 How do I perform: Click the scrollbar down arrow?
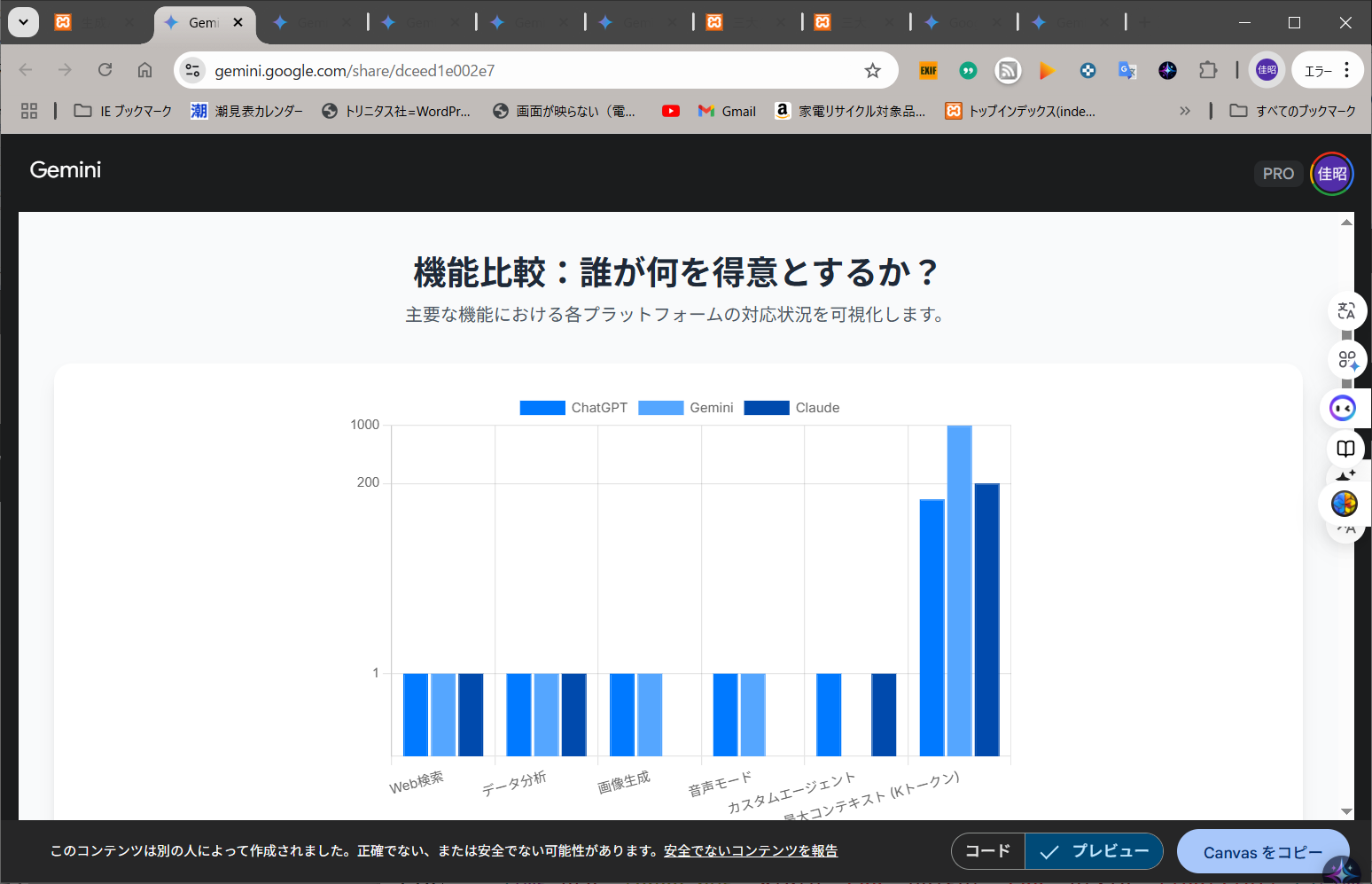click(1346, 811)
